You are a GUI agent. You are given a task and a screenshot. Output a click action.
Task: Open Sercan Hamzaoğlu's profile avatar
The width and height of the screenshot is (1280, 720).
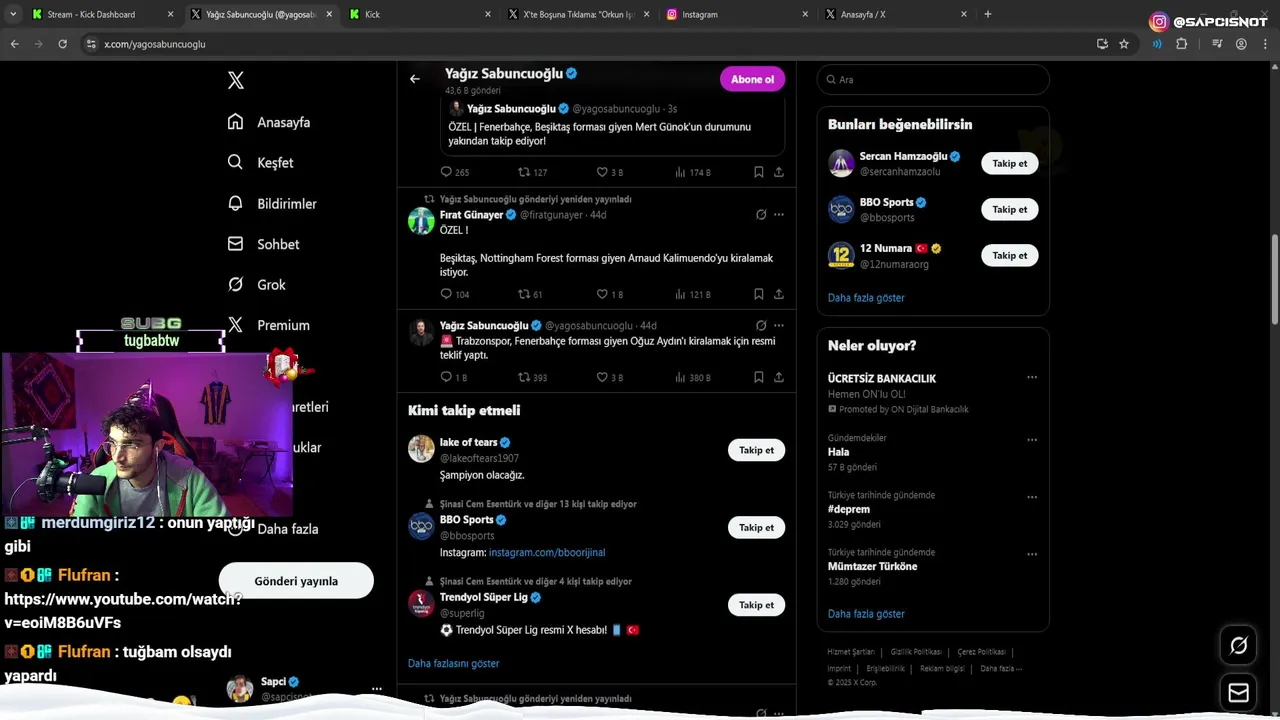pos(841,163)
